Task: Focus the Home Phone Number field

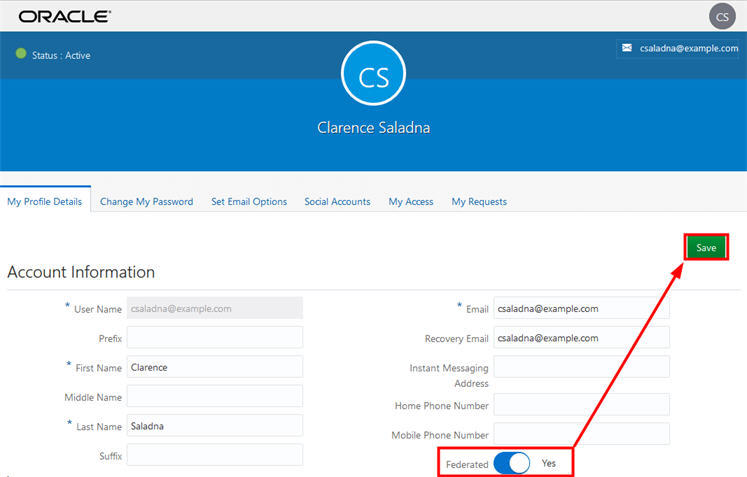Action: (581, 405)
